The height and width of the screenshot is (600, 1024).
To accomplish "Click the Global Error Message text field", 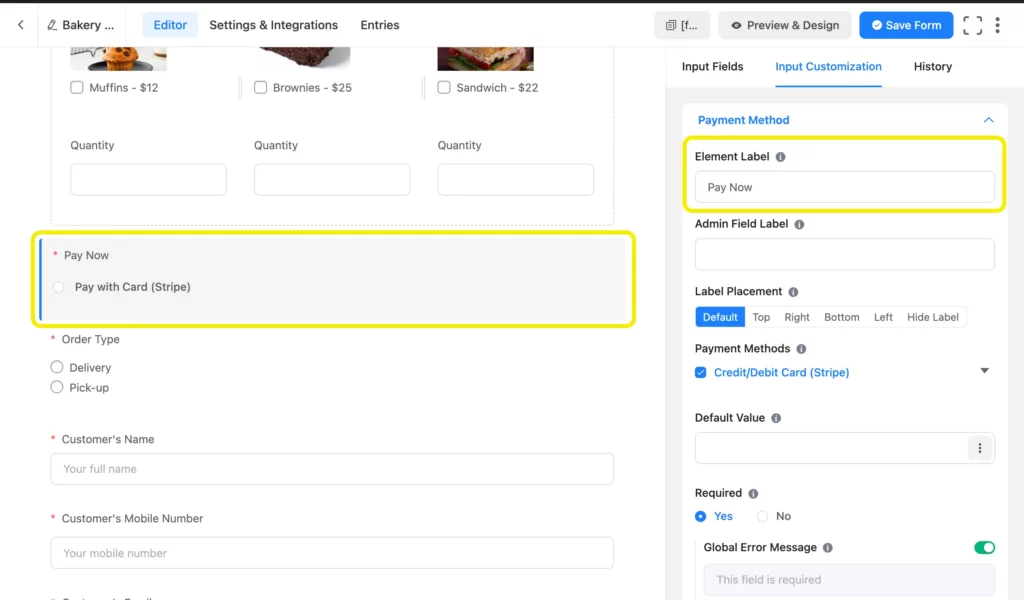I will click(x=849, y=579).
